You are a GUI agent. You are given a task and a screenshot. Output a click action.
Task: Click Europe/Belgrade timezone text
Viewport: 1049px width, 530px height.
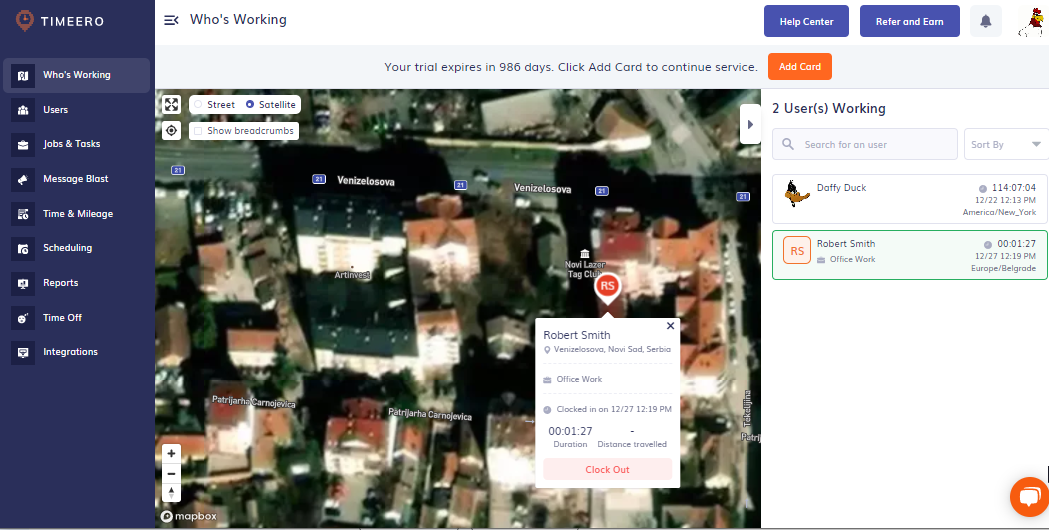pos(1004,268)
